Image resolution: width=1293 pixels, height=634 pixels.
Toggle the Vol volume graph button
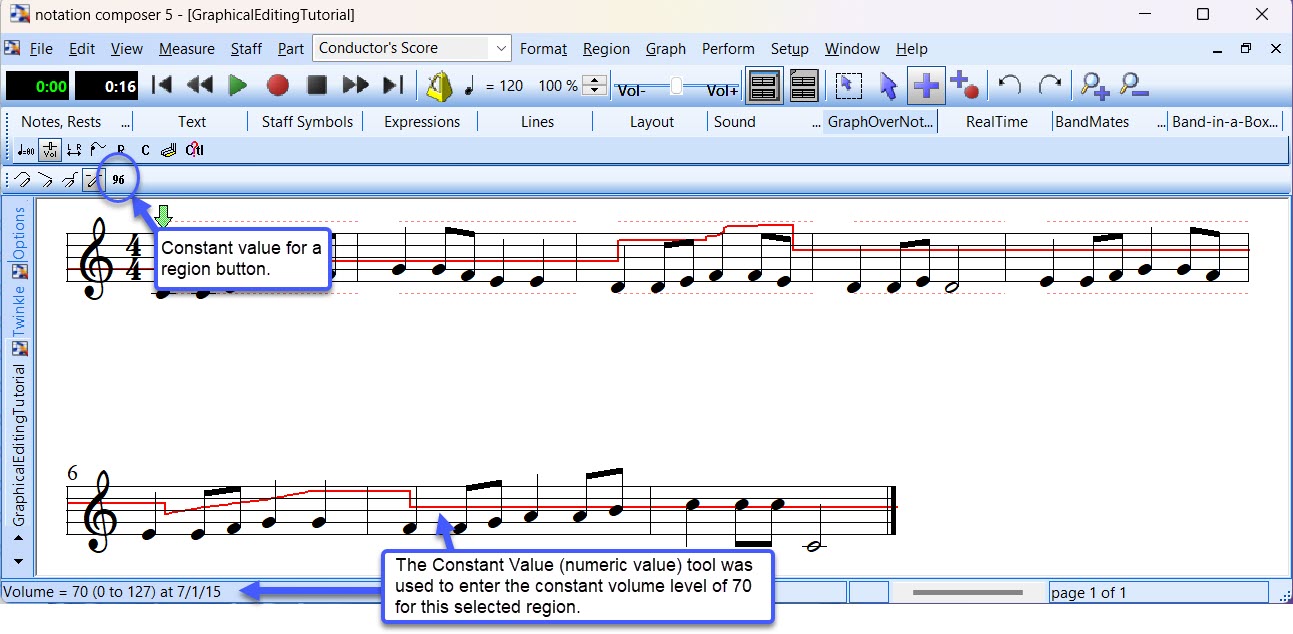49,151
